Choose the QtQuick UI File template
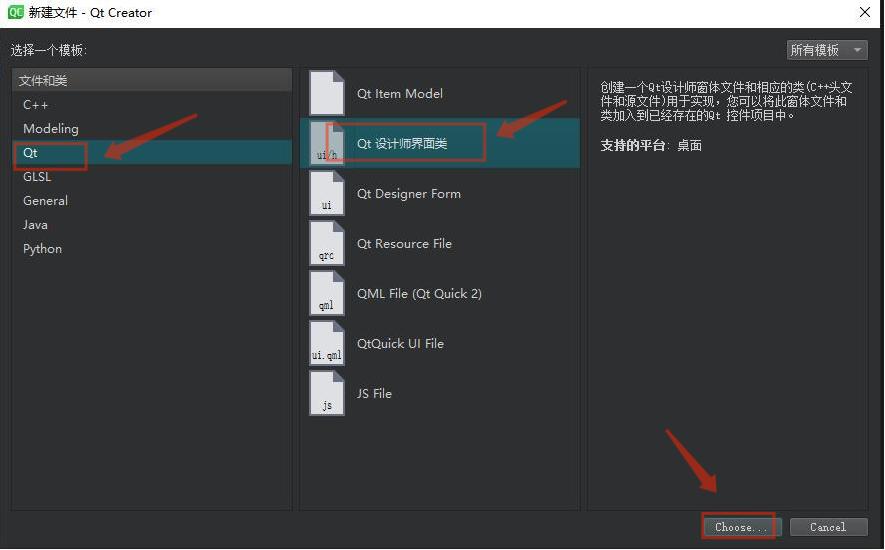Screen dimensions: 885x550 (x=440, y=343)
